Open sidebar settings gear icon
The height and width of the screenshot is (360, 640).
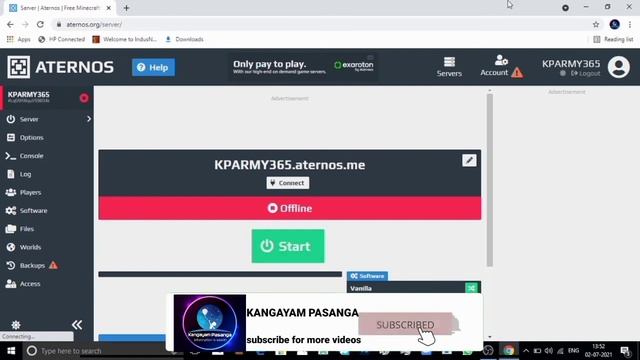pos(16,325)
